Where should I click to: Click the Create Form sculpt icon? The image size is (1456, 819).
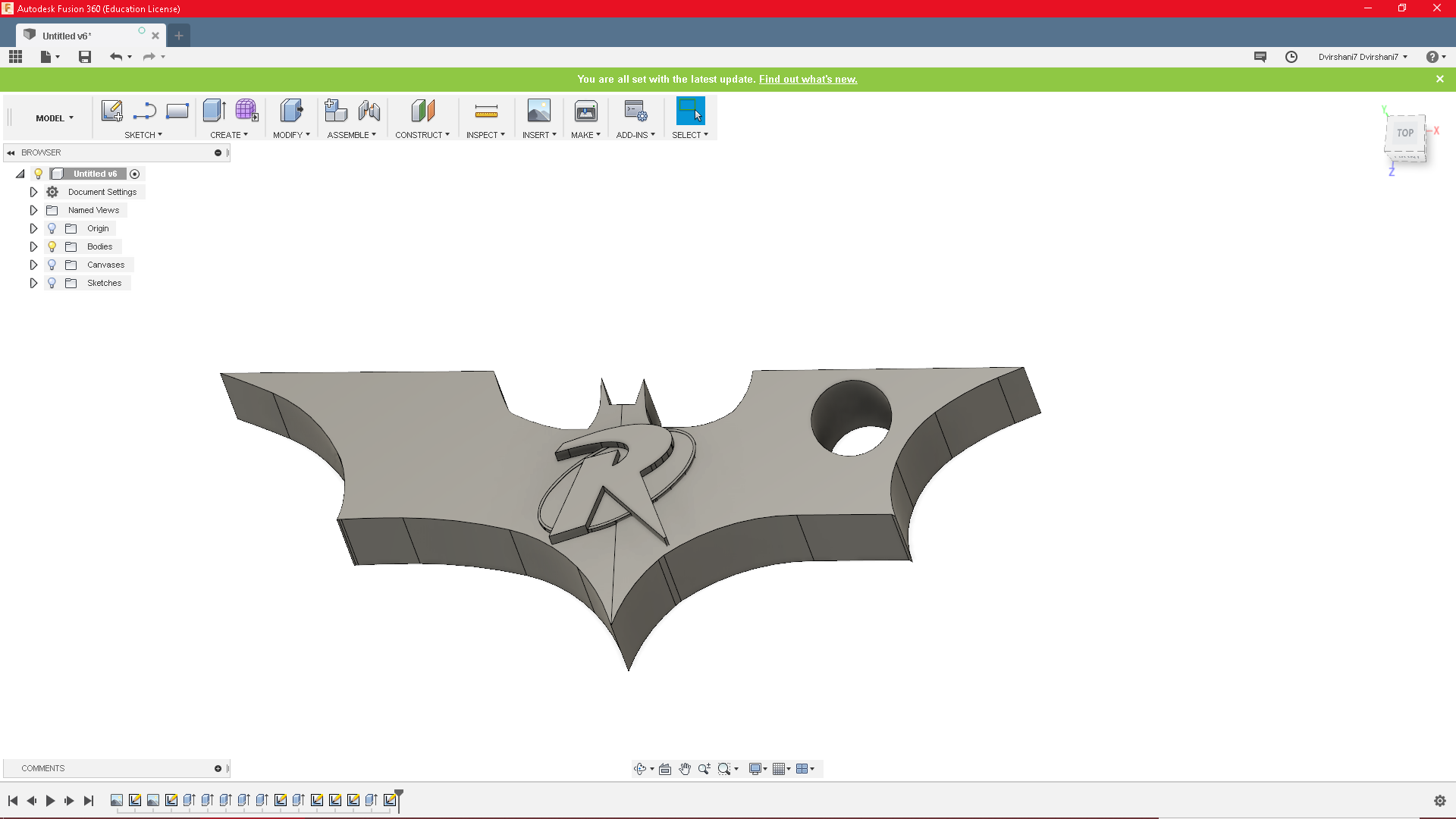(x=246, y=111)
